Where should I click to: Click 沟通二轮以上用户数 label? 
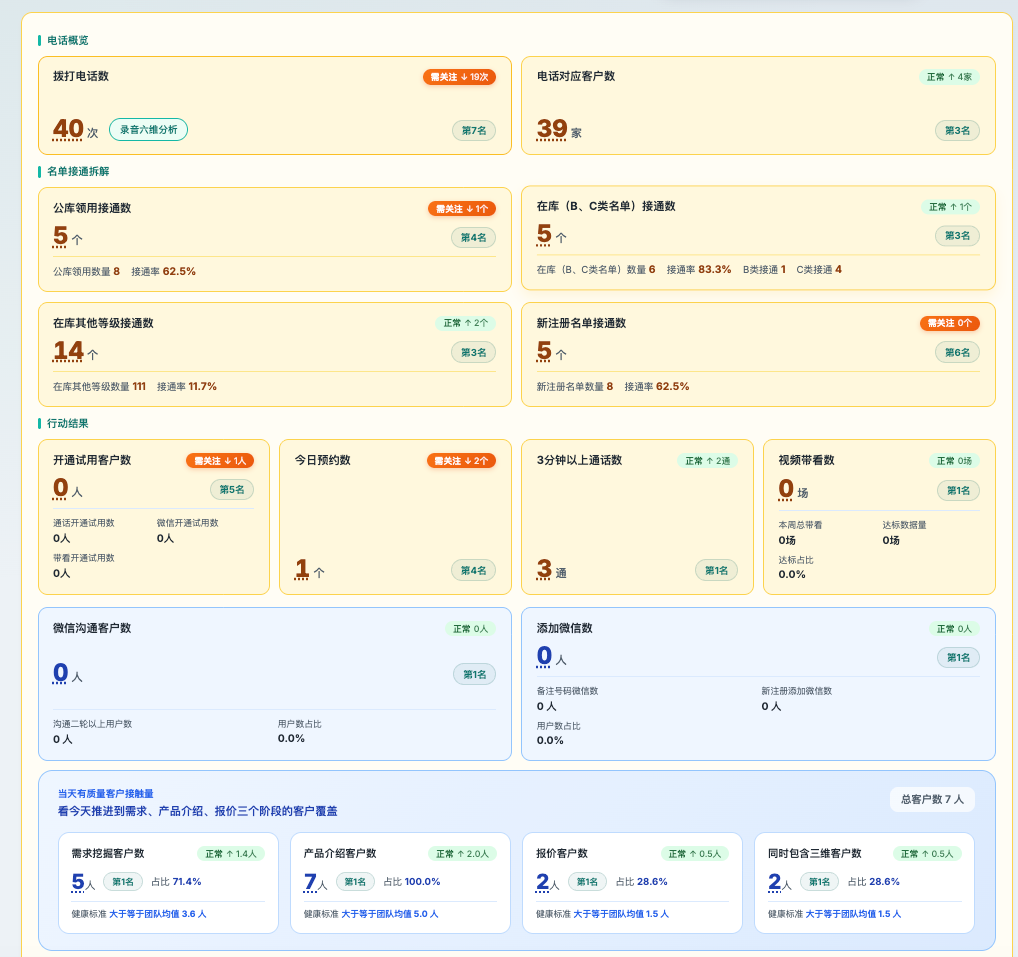pyautogui.click(x=92, y=724)
